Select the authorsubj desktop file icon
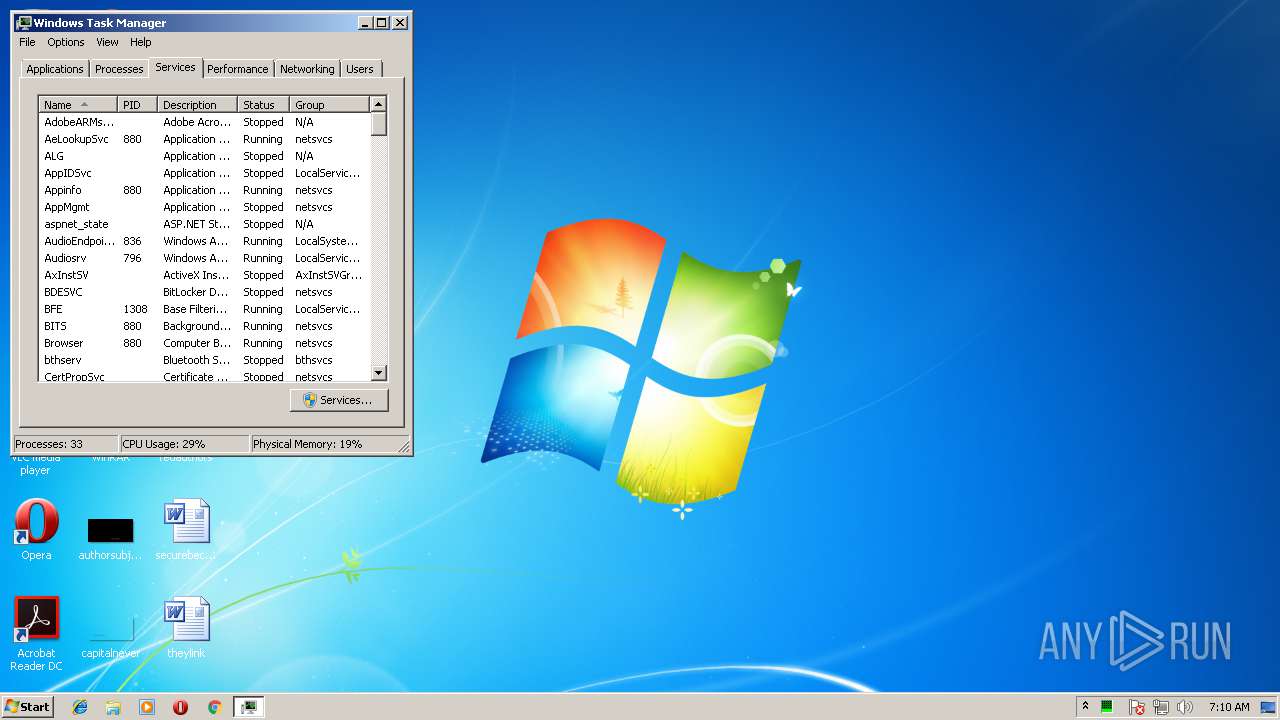Viewport: 1280px width, 720px height. click(x=110, y=538)
